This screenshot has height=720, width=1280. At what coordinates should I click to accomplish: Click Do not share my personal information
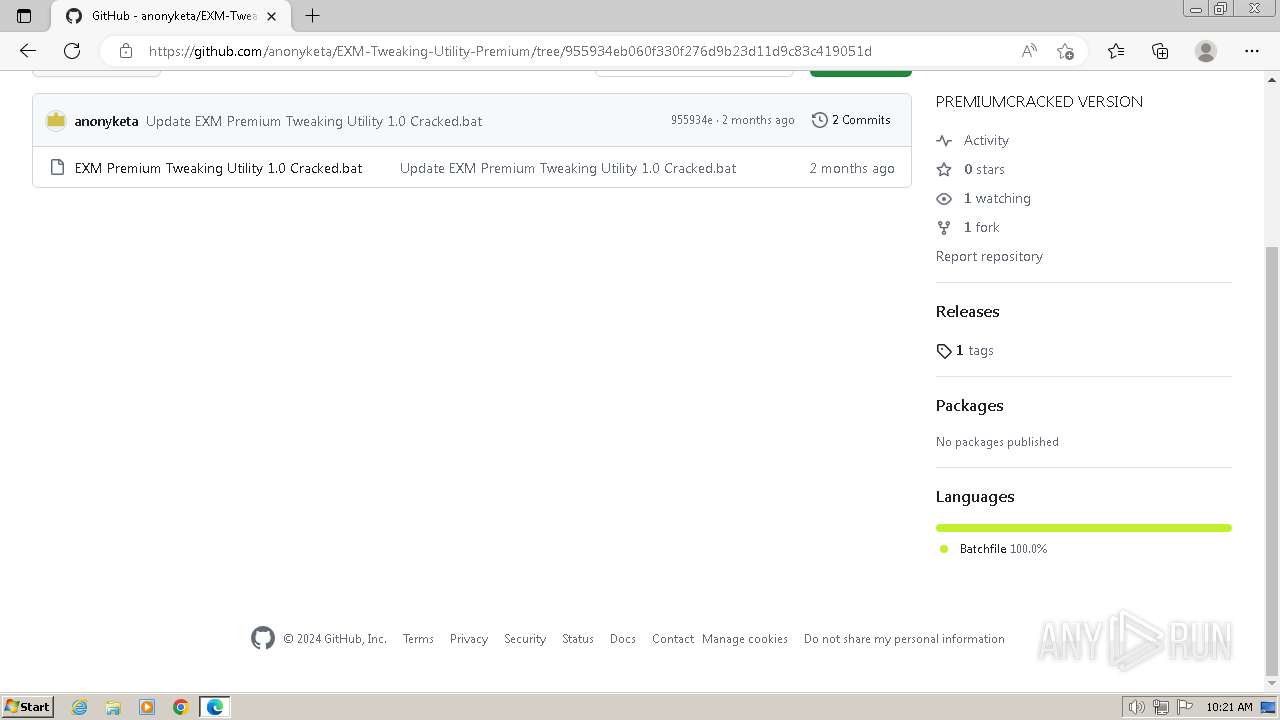[904, 639]
